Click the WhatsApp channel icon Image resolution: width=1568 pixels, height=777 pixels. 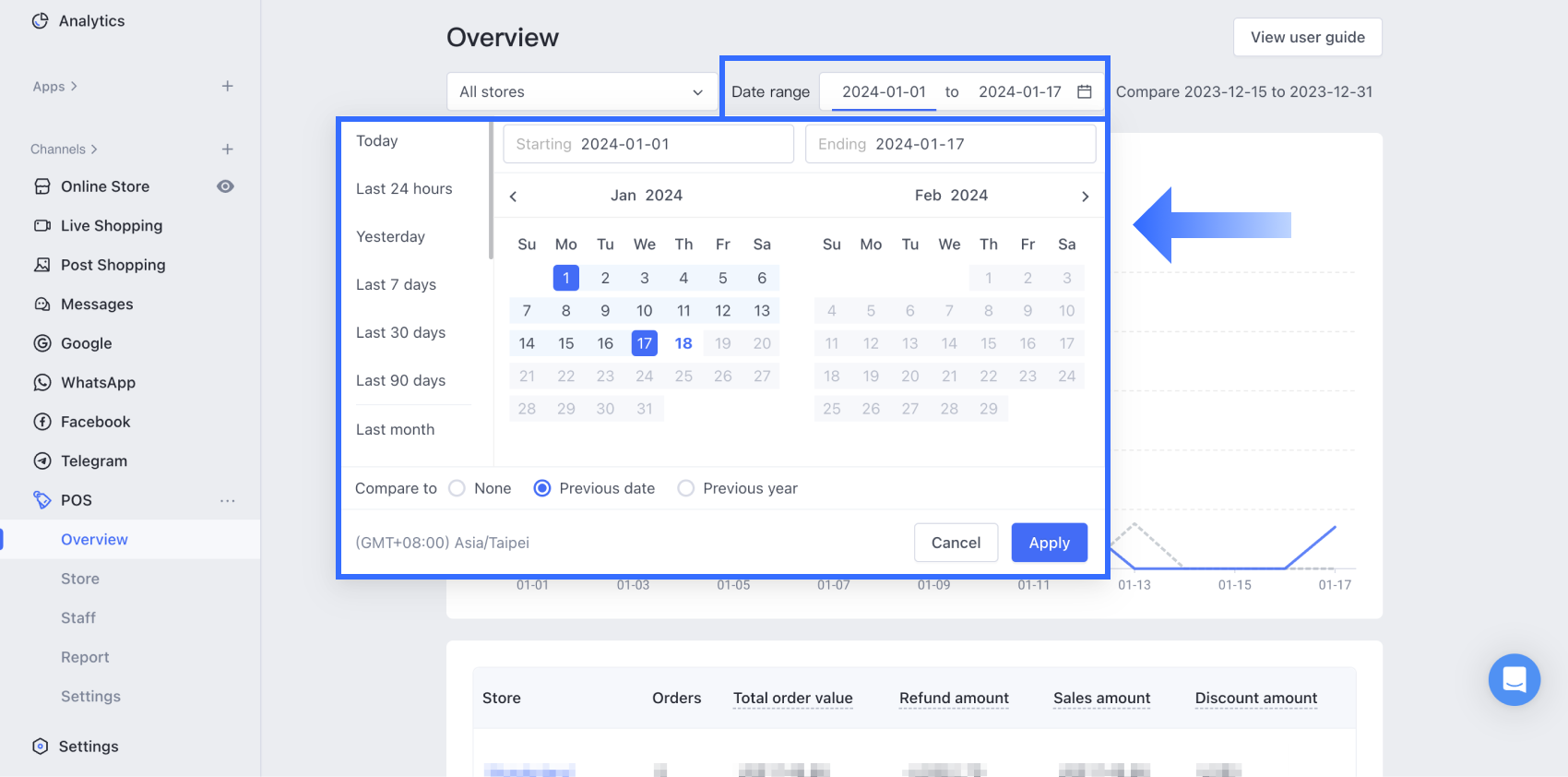42,382
